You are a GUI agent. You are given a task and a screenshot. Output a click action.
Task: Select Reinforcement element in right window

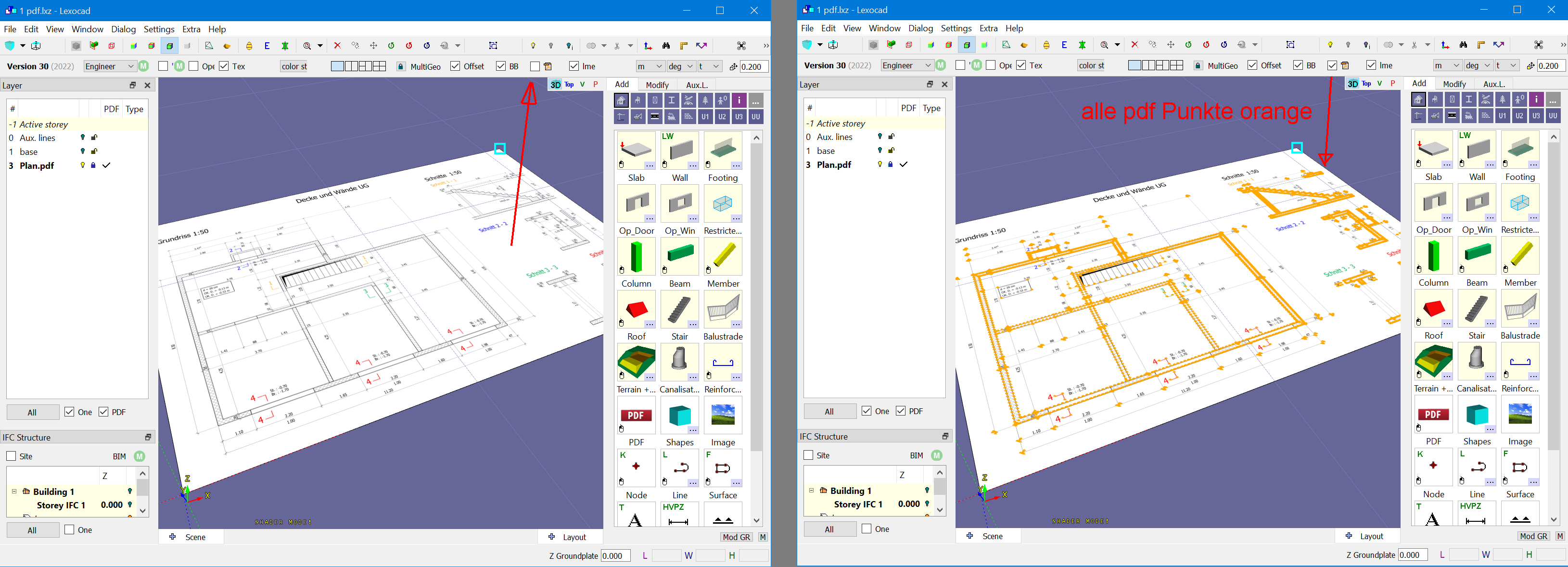tap(1520, 361)
